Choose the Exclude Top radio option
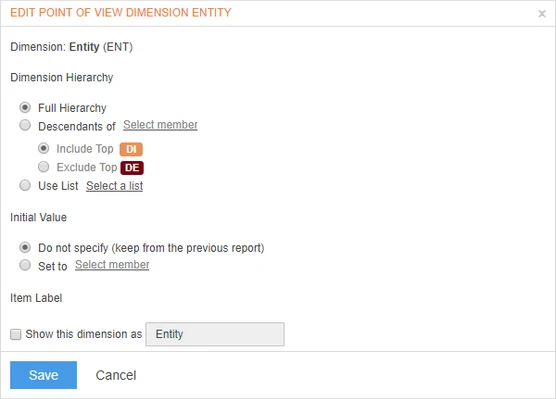Viewport: 556px width, 399px height. [x=43, y=166]
